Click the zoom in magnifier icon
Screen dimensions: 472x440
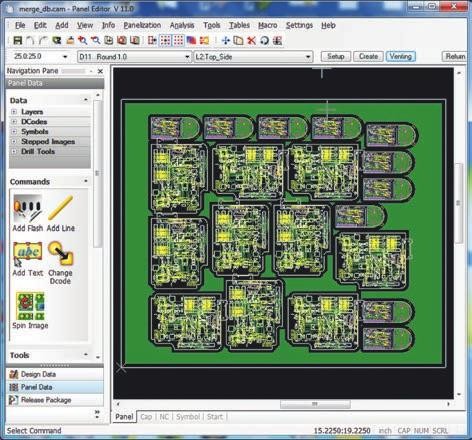point(82,41)
